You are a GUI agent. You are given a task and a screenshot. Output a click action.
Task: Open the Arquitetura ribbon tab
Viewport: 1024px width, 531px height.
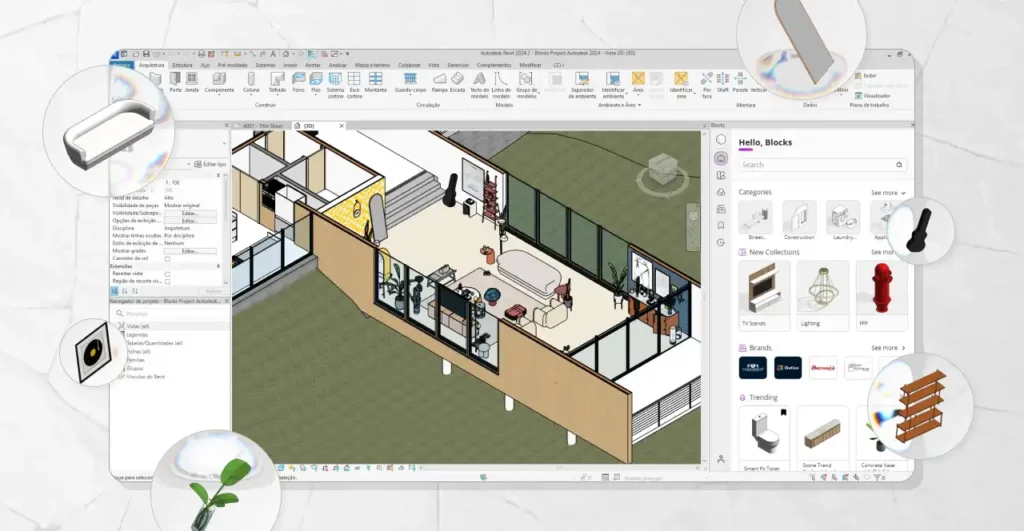click(x=152, y=65)
